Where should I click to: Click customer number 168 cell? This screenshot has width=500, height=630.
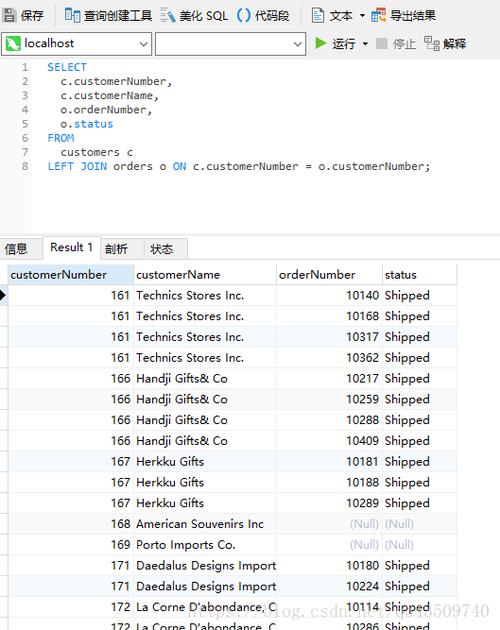tap(71, 524)
